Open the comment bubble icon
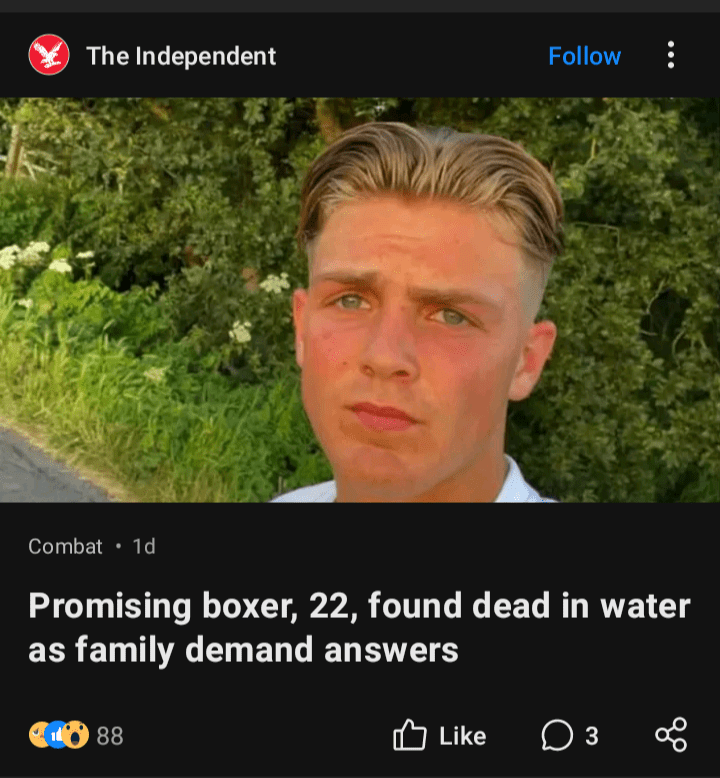The image size is (720, 778). (557, 735)
